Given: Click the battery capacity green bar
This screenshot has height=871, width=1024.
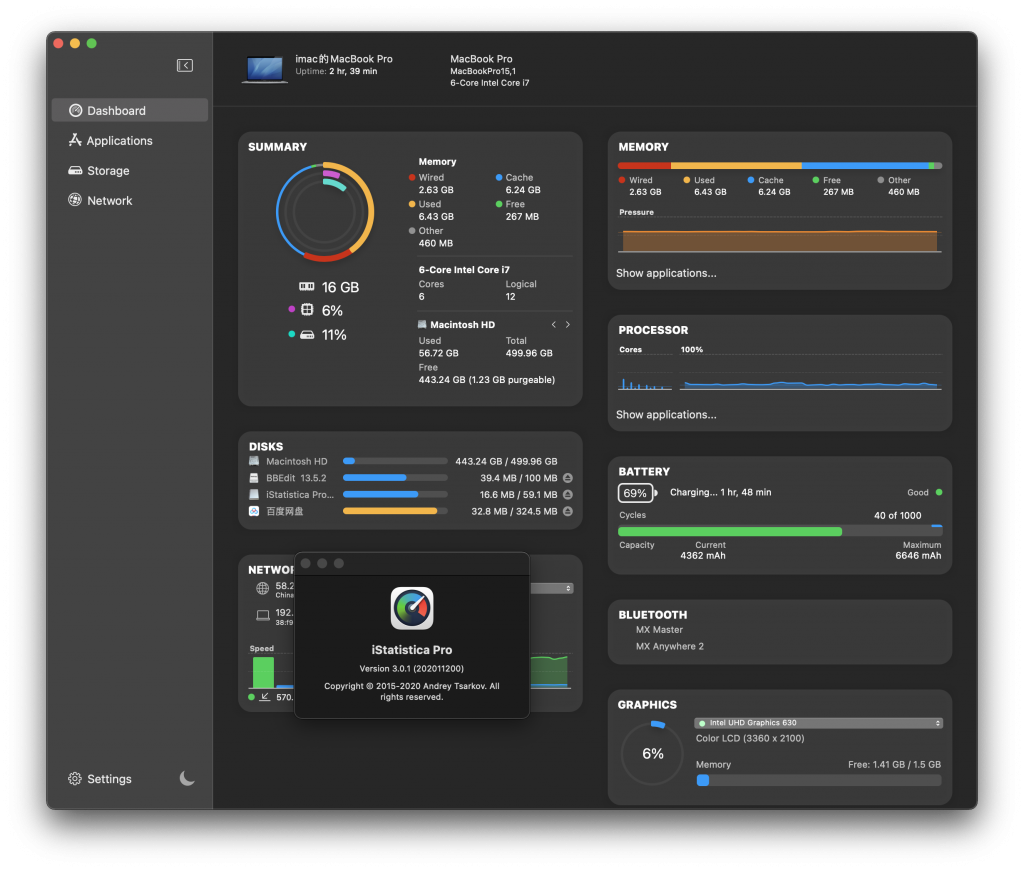Looking at the screenshot, I should (780, 531).
